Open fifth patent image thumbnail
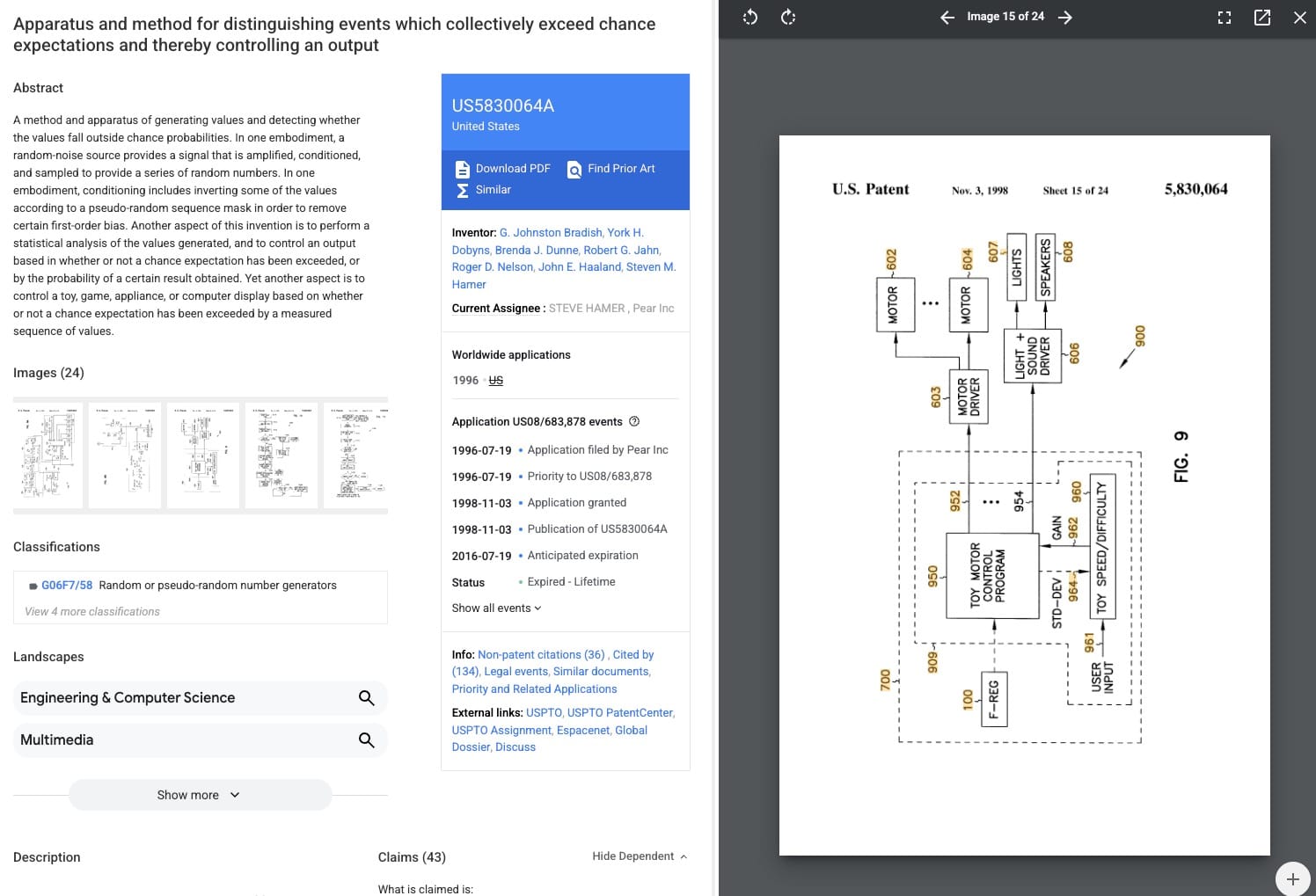This screenshot has height=896, width=1316. tap(356, 455)
